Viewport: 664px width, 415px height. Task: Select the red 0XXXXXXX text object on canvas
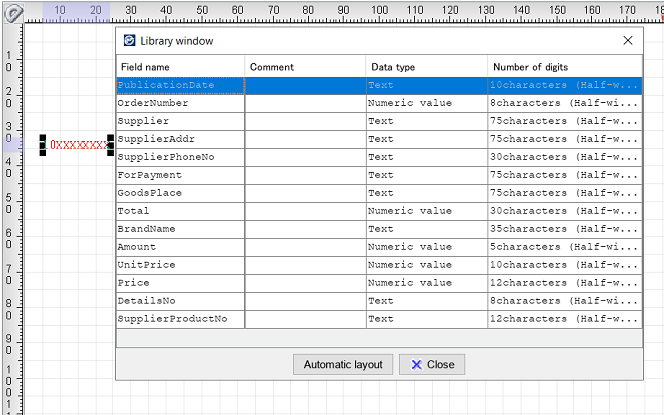click(78, 145)
